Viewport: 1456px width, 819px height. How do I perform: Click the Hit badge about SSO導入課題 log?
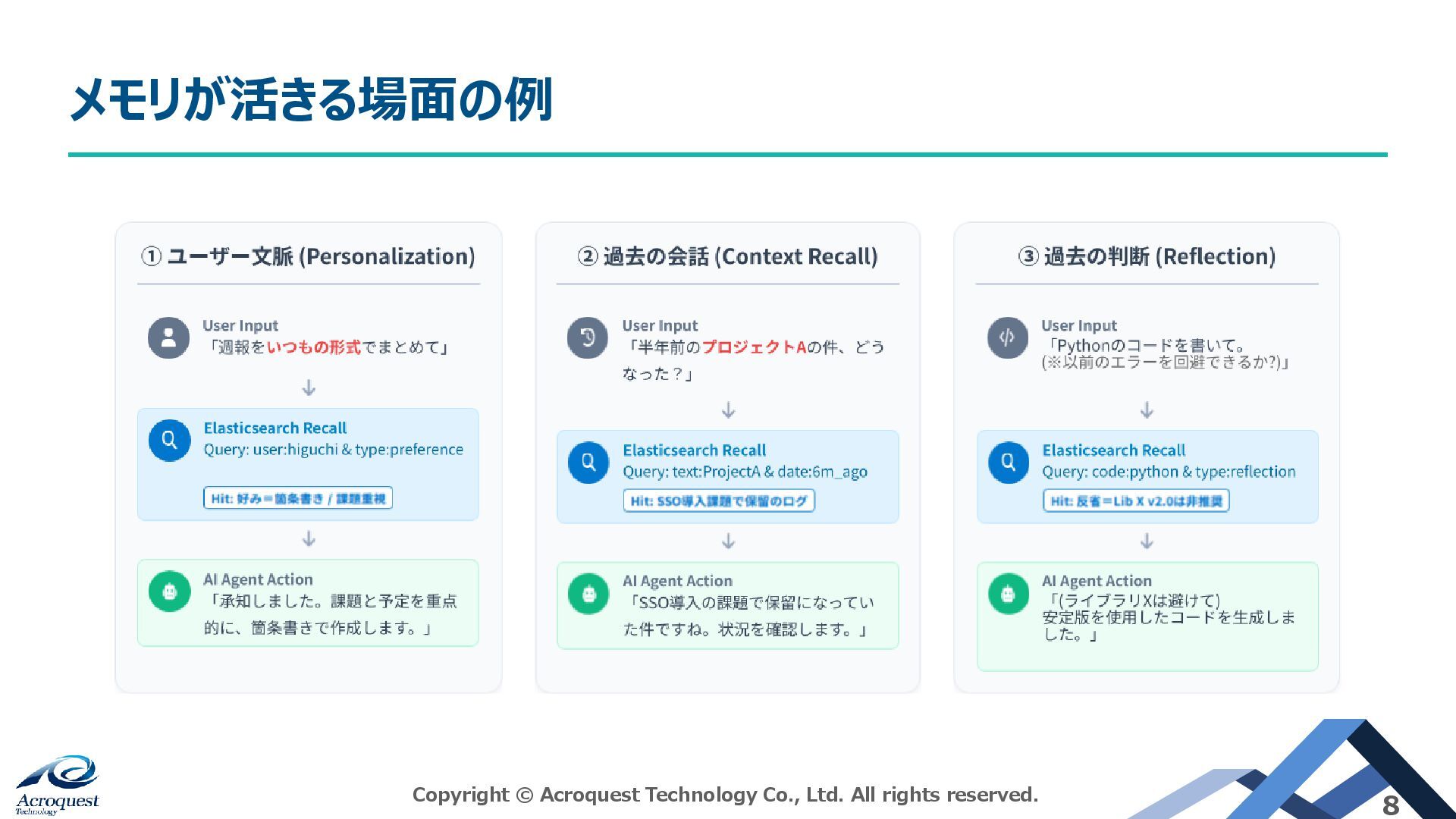point(718,500)
